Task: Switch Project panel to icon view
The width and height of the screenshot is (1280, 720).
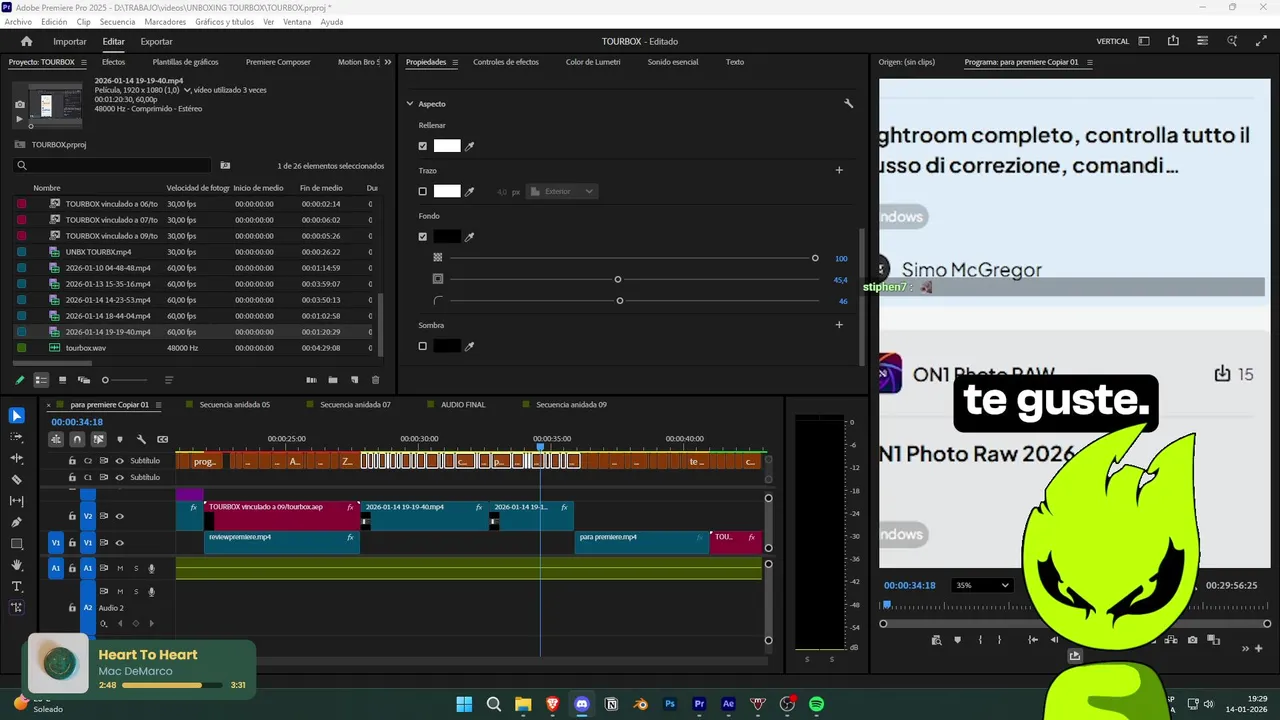Action: coord(62,380)
